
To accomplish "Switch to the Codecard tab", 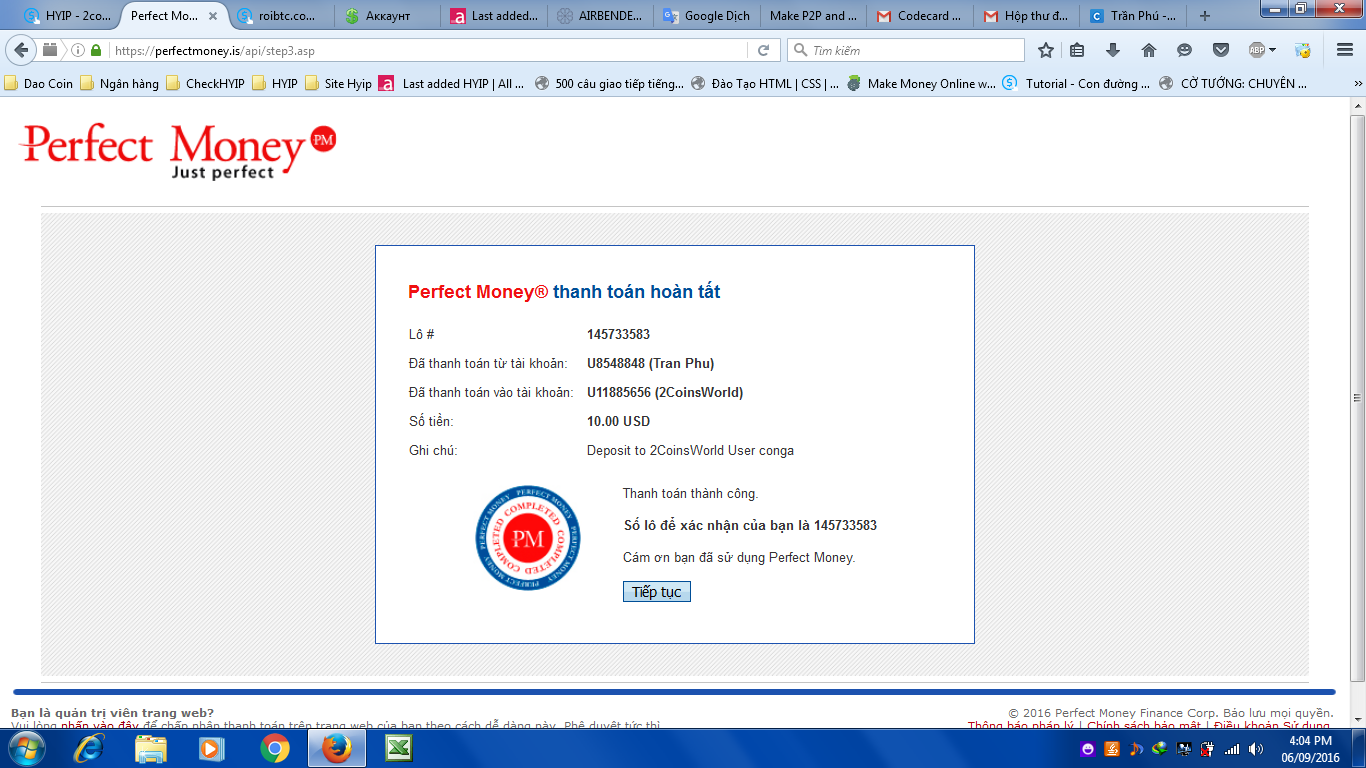I will (x=920, y=16).
